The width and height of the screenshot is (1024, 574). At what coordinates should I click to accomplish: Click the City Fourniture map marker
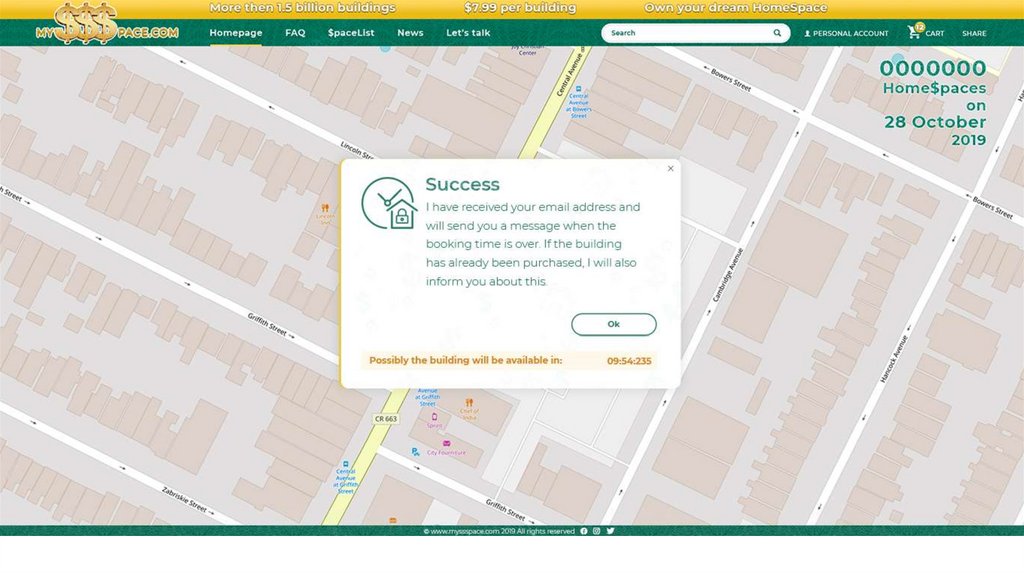pyautogui.click(x=446, y=443)
